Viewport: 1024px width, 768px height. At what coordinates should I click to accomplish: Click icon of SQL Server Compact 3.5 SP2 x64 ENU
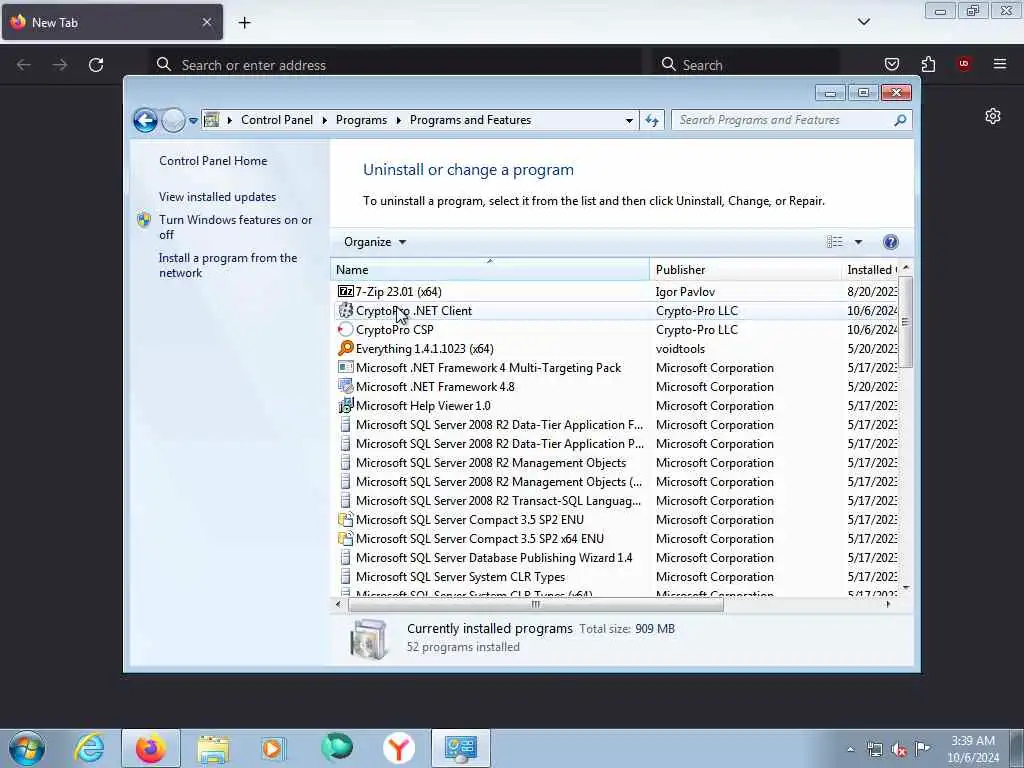tap(345, 539)
